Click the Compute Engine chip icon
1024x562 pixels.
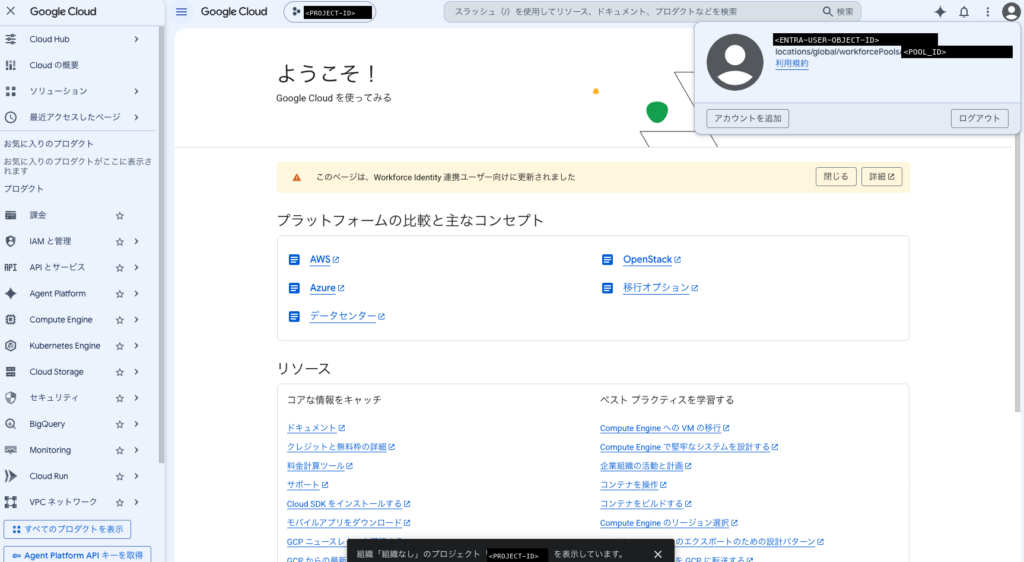click(10, 320)
